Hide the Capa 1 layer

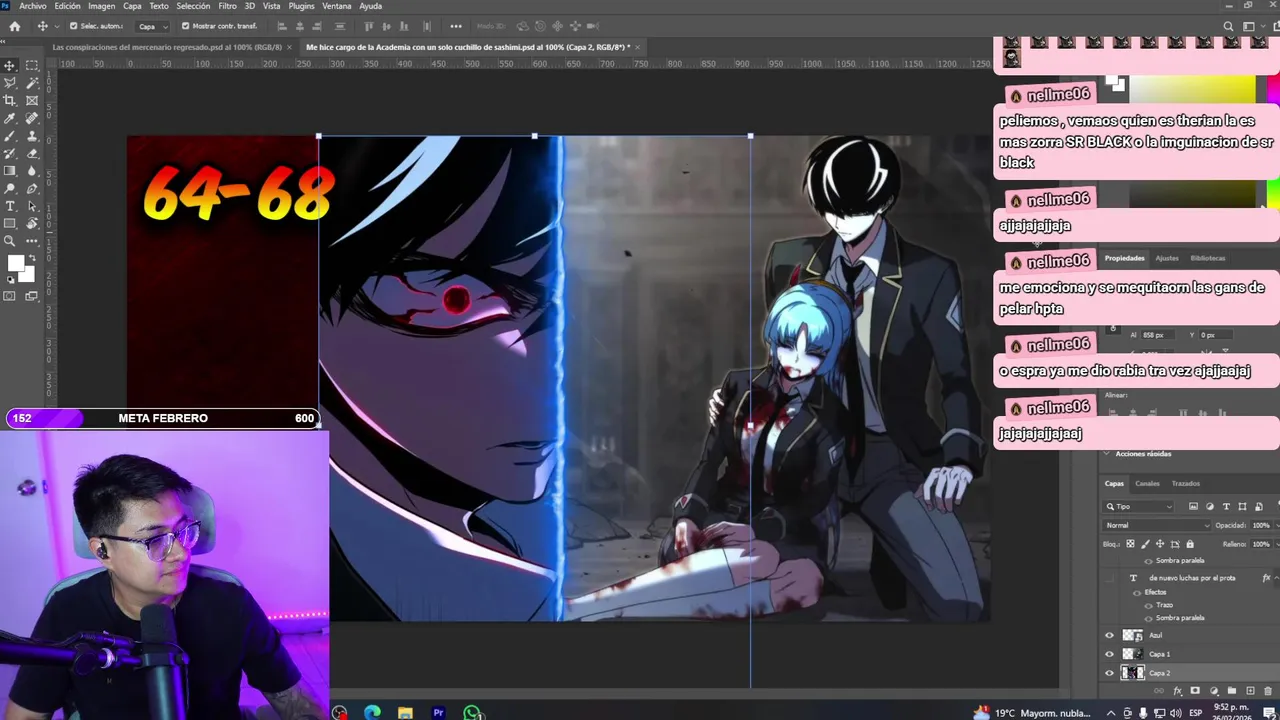coord(1109,654)
